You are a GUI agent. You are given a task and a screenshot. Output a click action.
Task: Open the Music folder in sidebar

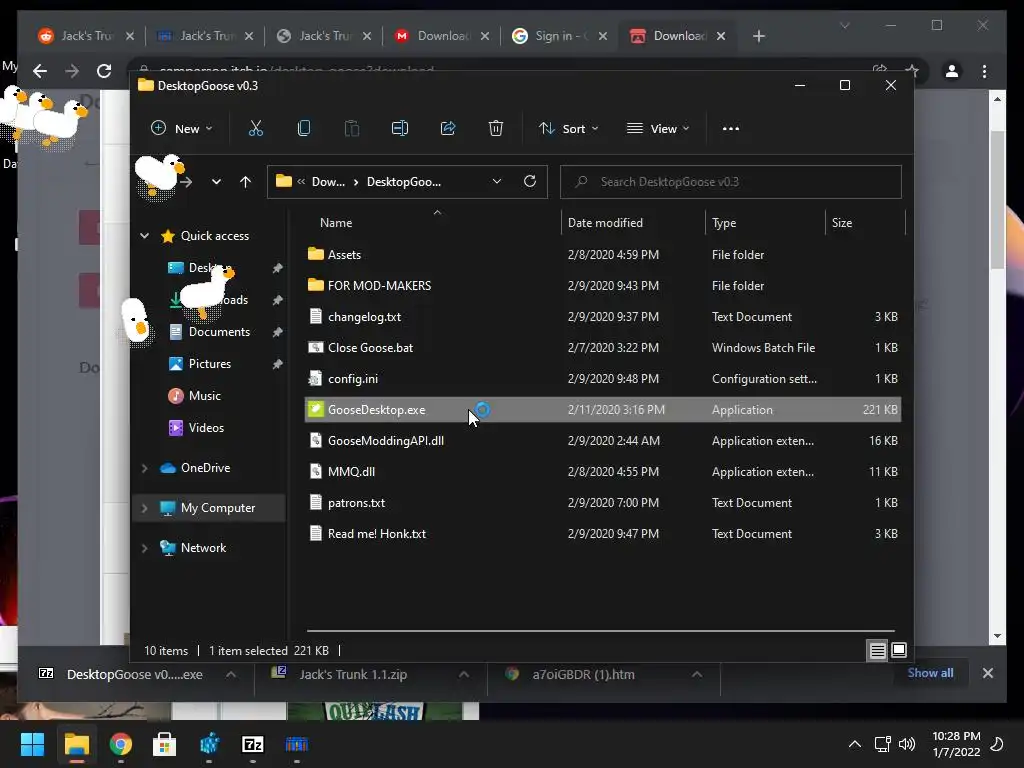(204, 396)
